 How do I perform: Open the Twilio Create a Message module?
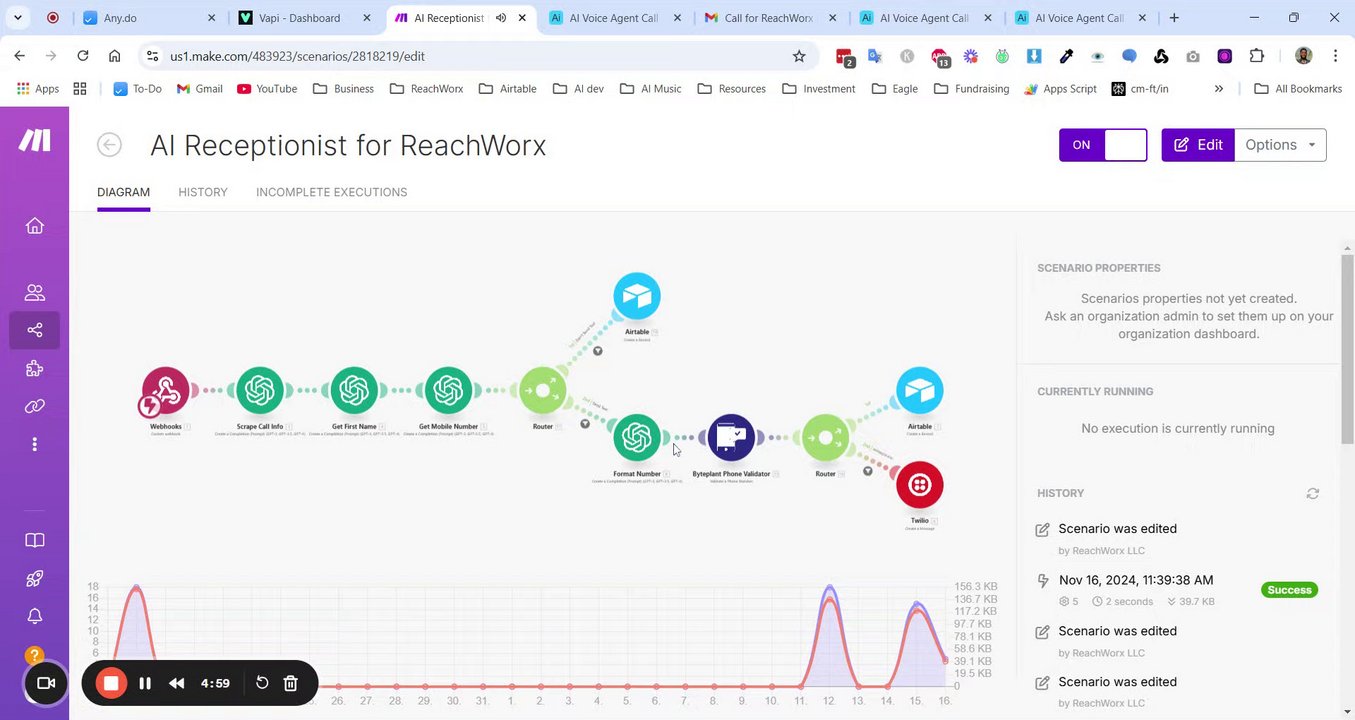coord(920,485)
